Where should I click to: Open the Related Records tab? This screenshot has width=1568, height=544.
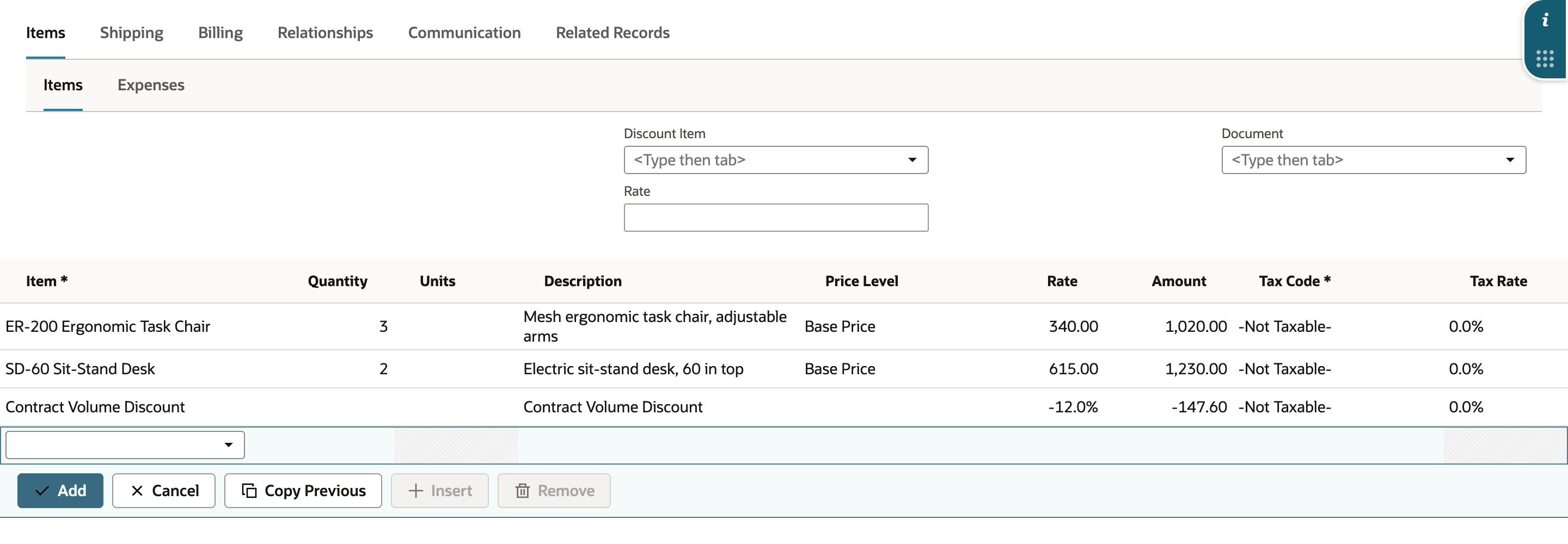pos(612,33)
